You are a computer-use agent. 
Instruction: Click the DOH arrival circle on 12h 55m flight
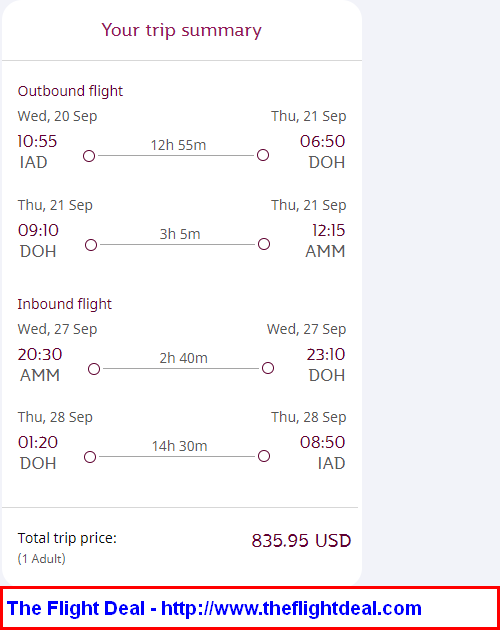click(x=263, y=155)
